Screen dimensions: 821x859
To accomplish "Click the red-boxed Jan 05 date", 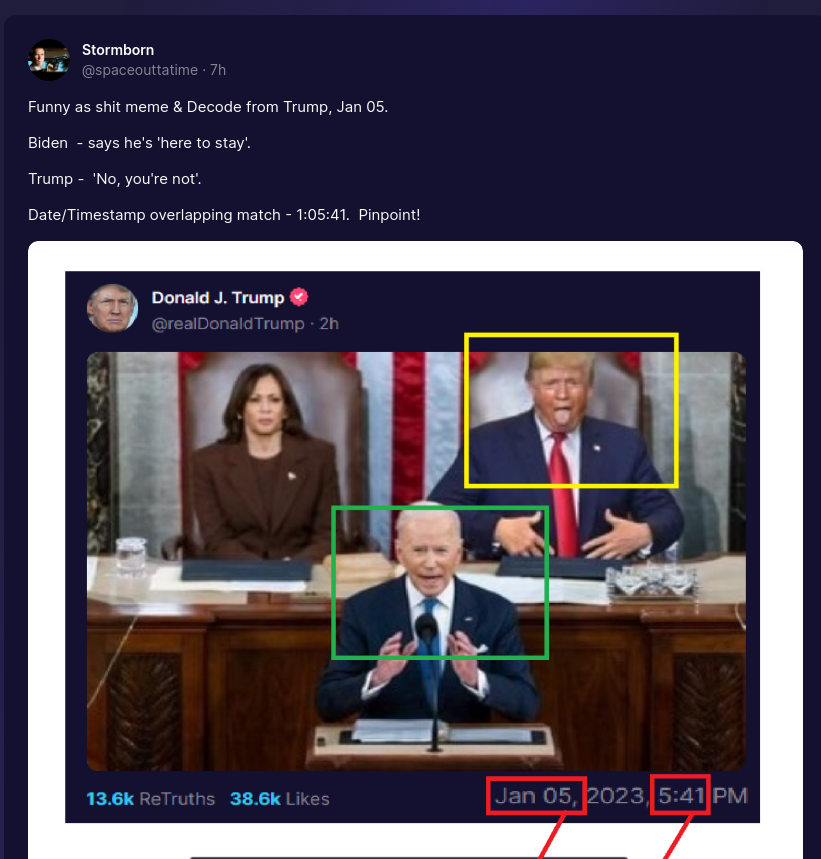I will click(x=536, y=795).
